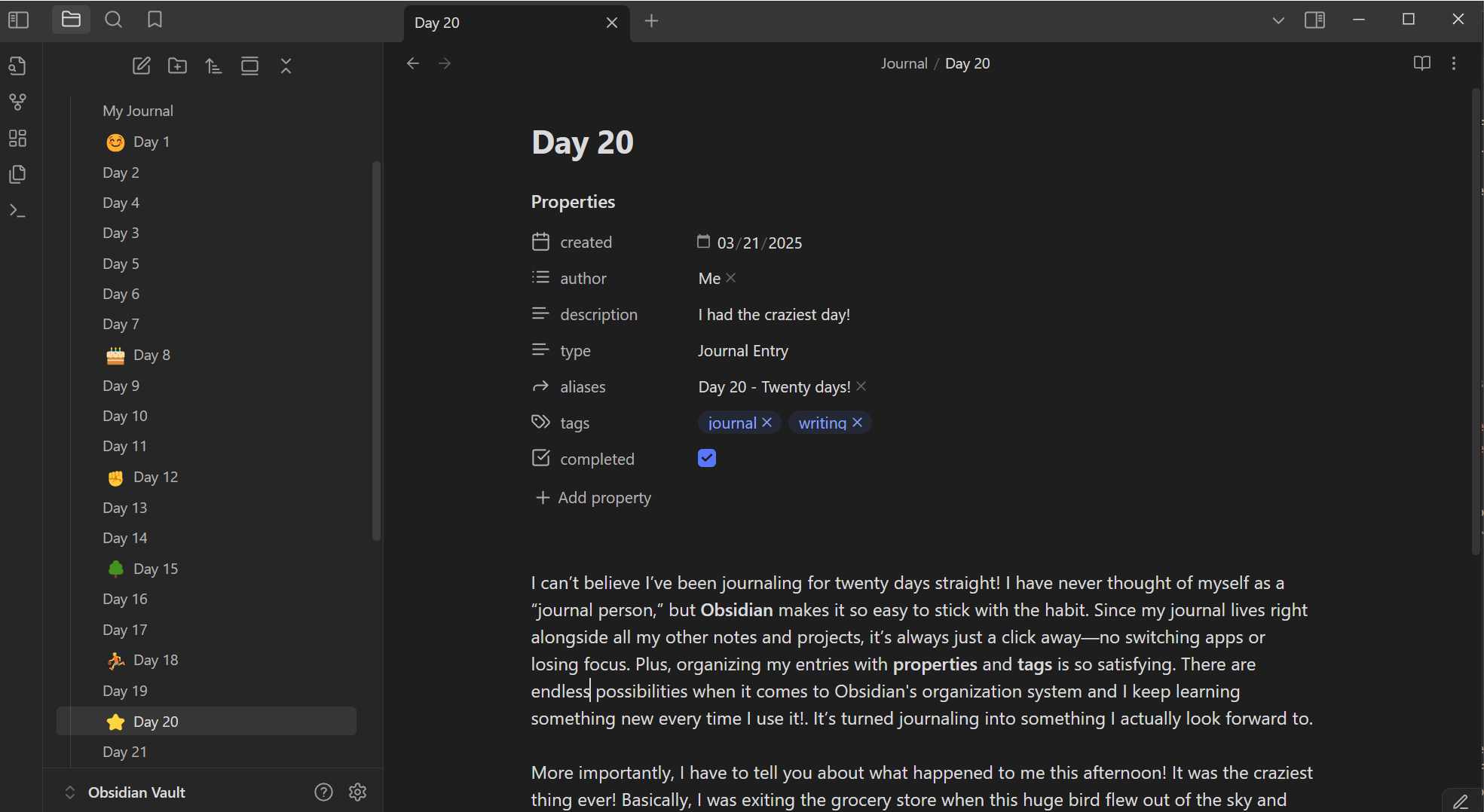Click the Properties heading
This screenshot has height=812, width=1484.
(573, 202)
